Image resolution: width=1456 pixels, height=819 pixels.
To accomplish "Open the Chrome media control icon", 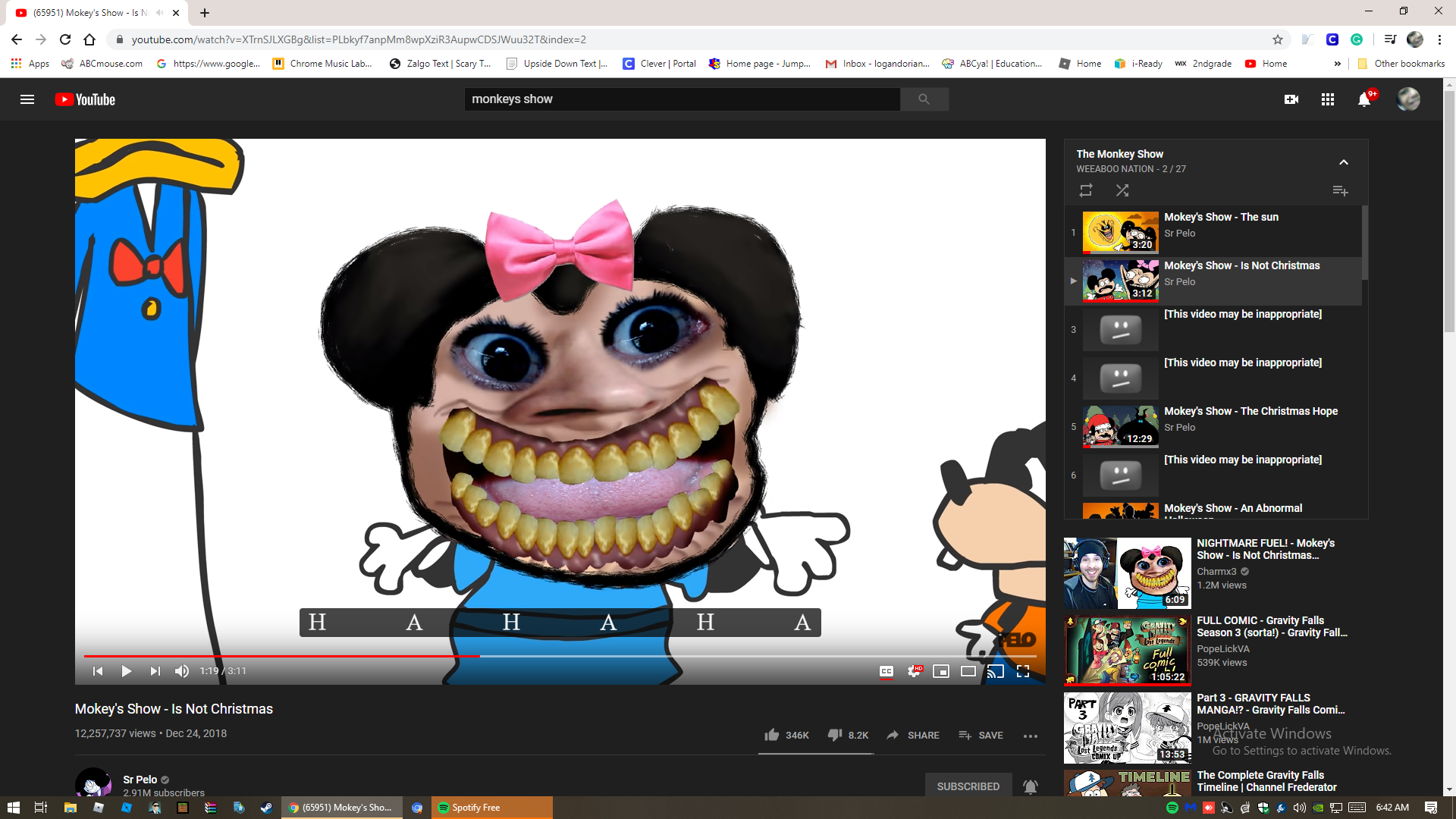I will click(1389, 39).
